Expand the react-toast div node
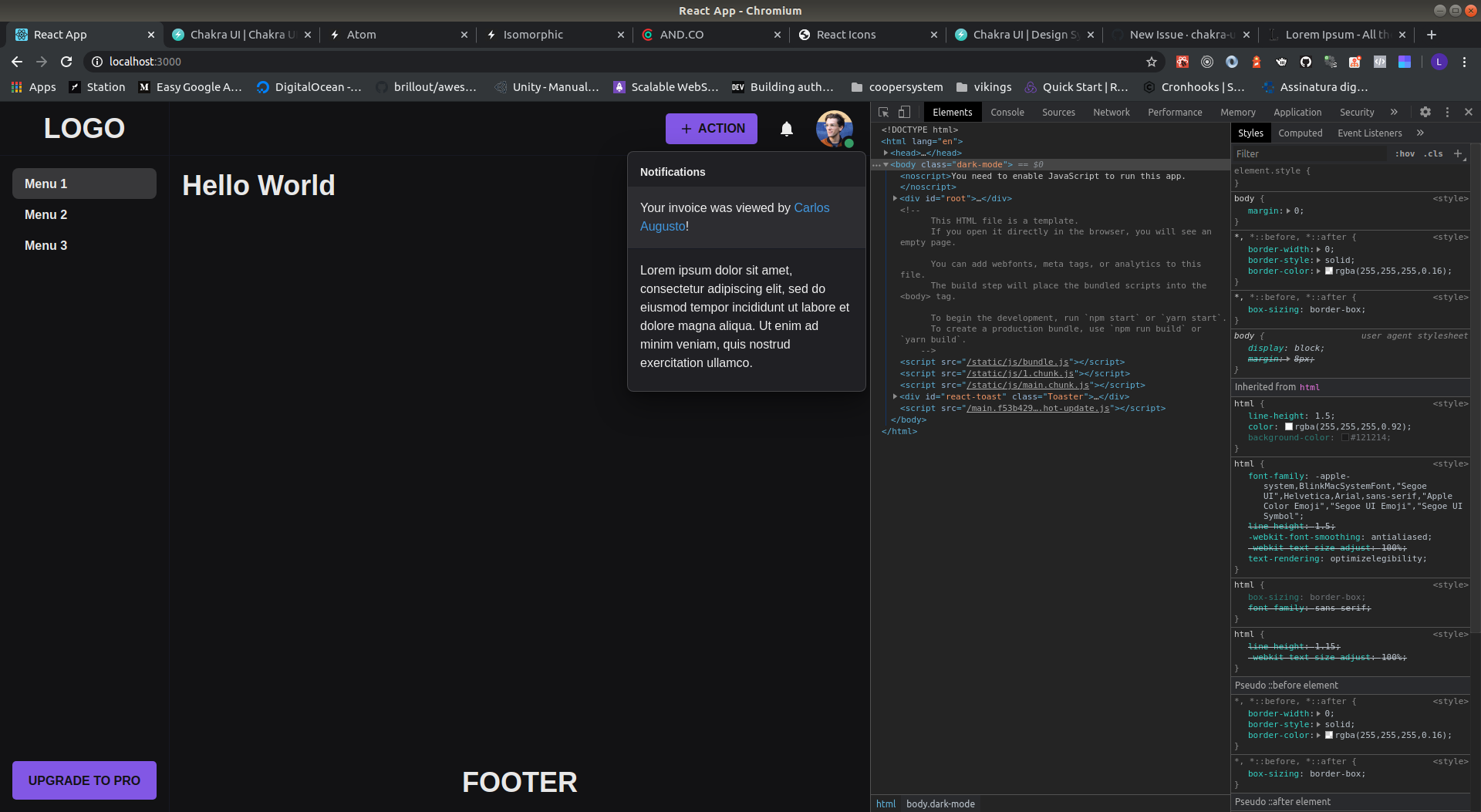Image resolution: width=1481 pixels, height=812 pixels. coord(895,396)
